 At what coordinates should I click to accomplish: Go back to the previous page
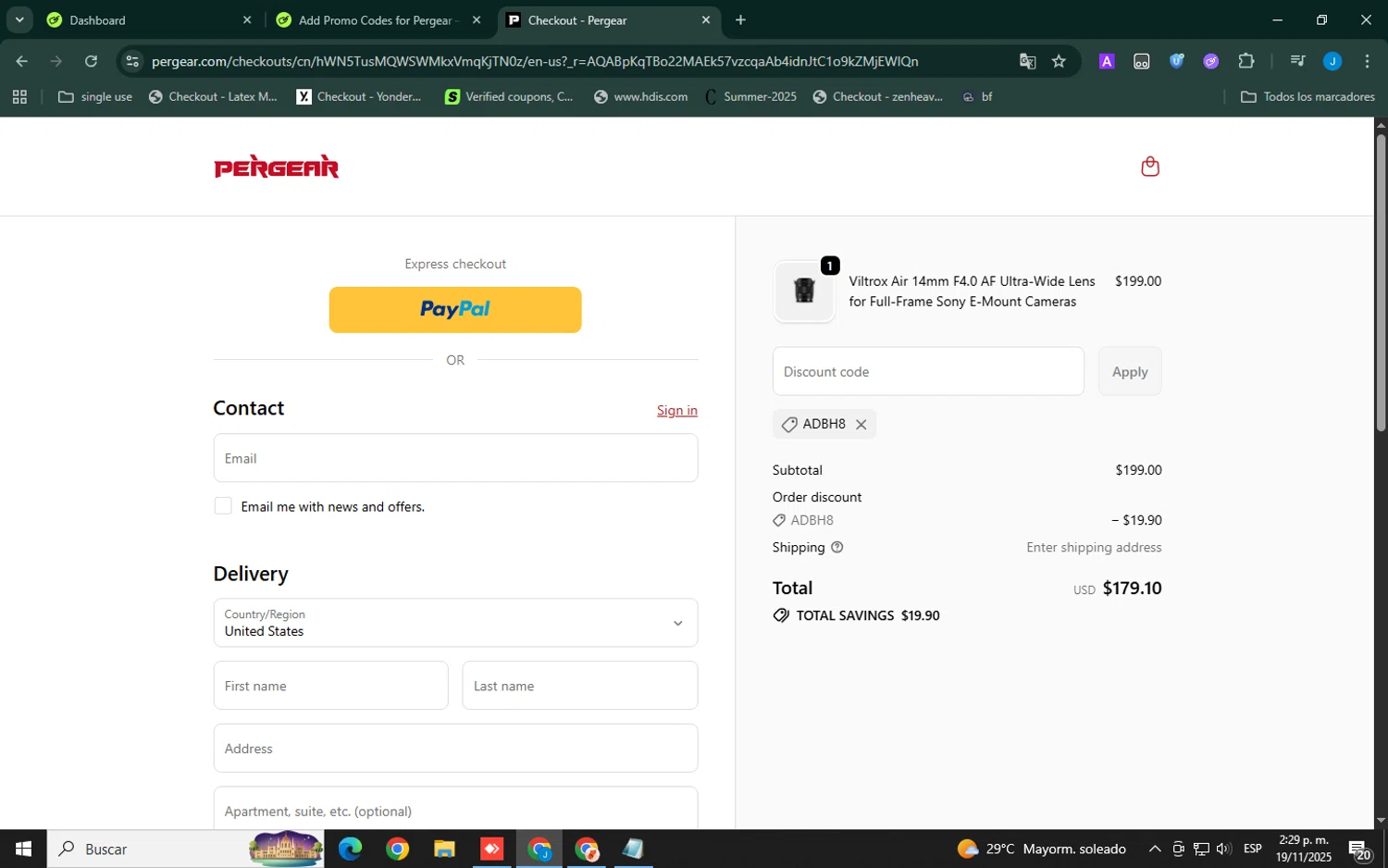[21, 62]
